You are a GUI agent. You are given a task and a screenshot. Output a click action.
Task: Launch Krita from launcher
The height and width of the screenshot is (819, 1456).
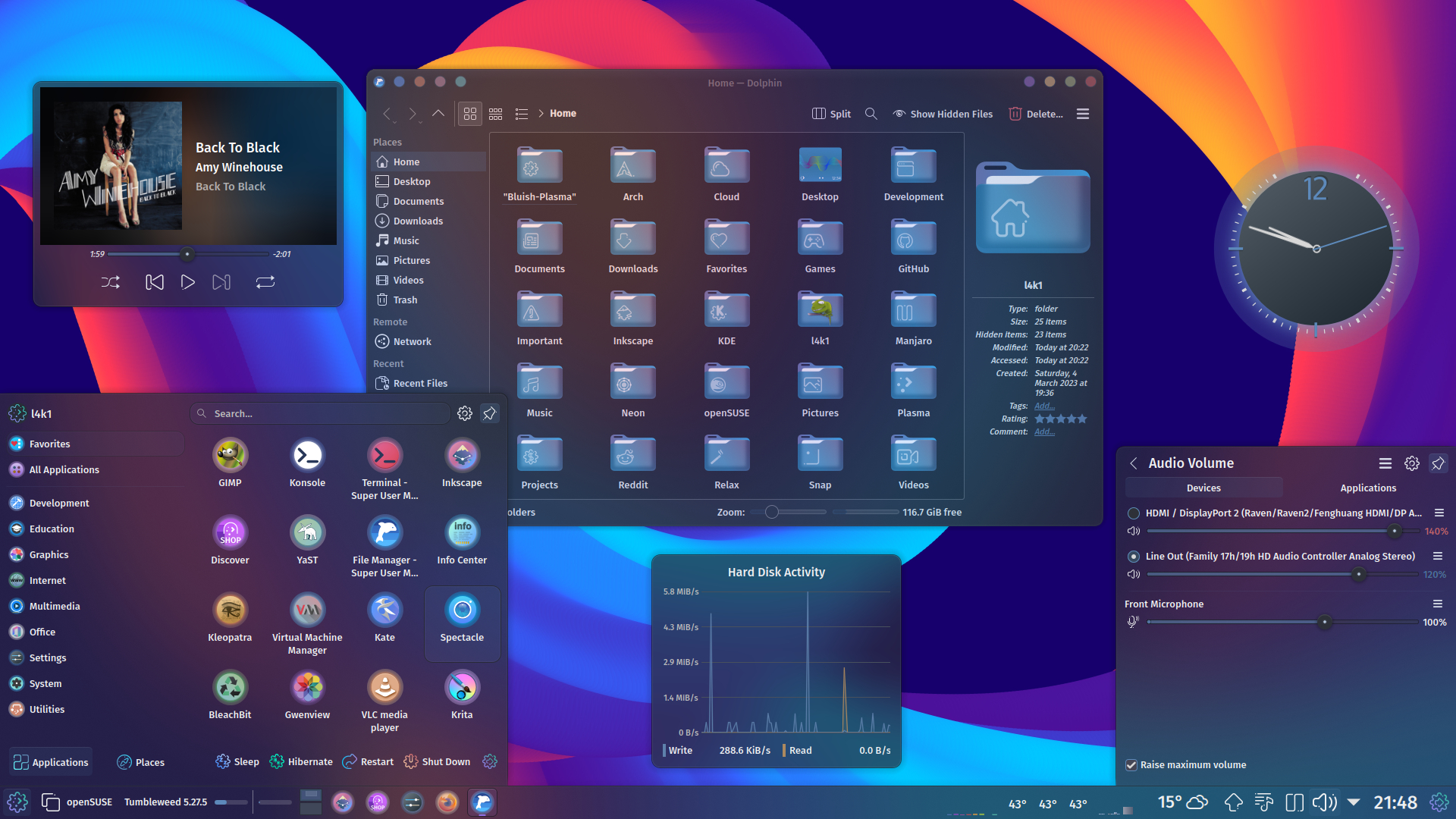coord(462,695)
